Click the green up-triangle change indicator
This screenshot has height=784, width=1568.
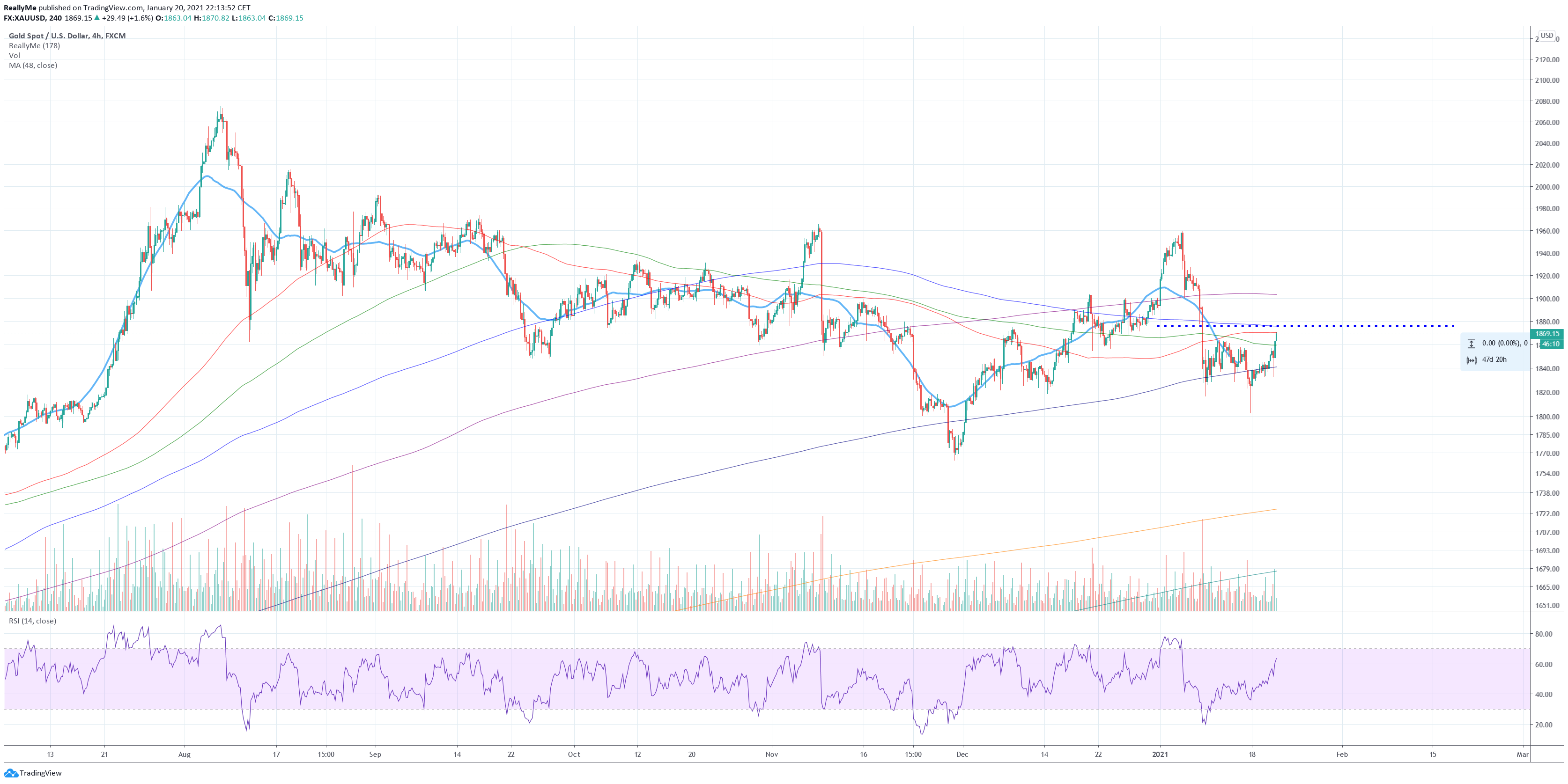(x=97, y=18)
